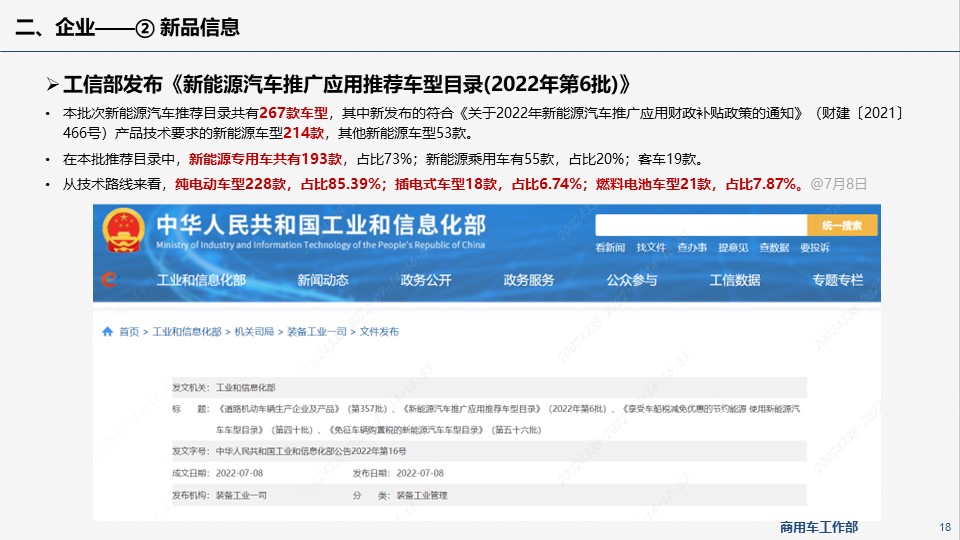The width and height of the screenshot is (960, 540).
Task: Open 装备工业一司 breadcrumb link
Action: (x=317, y=331)
